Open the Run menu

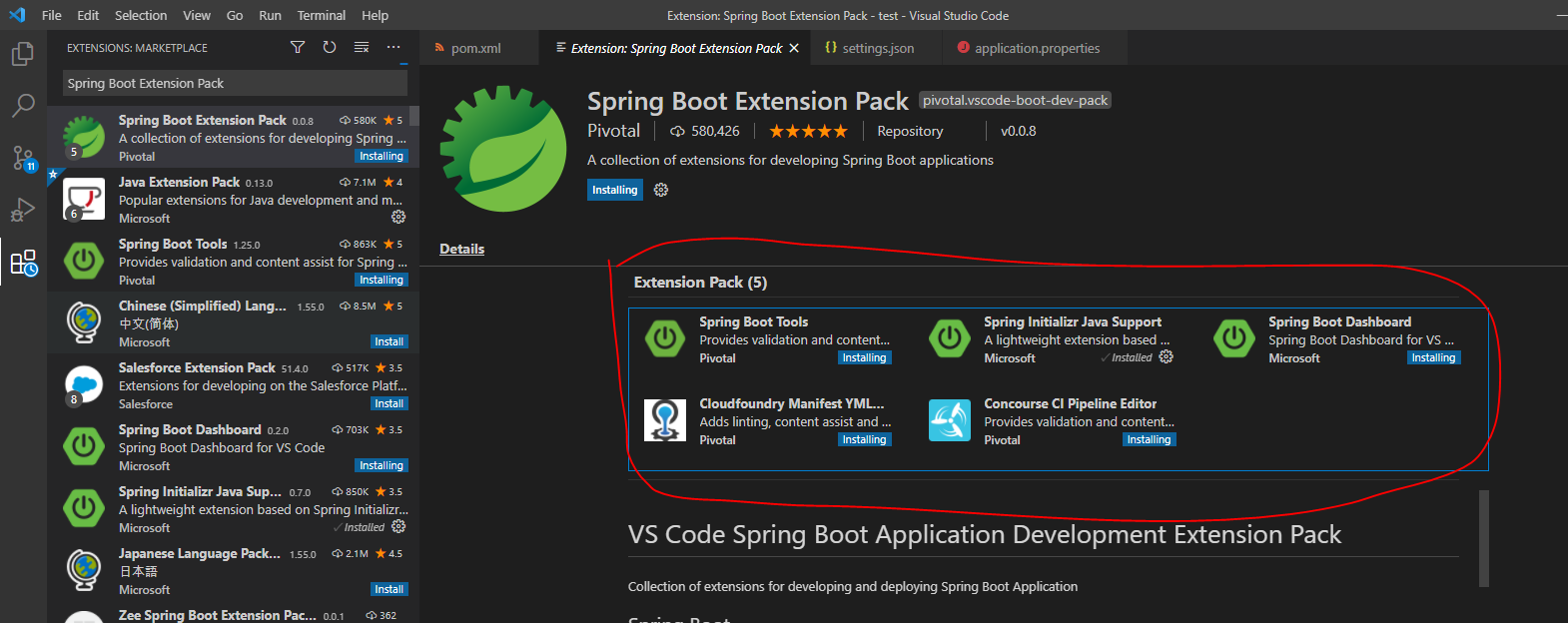click(270, 15)
